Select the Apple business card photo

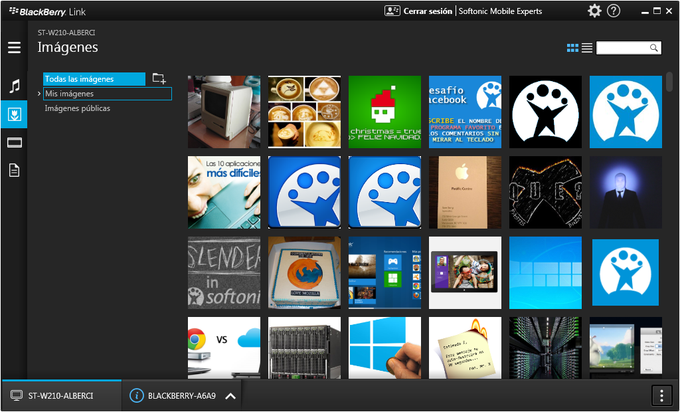click(x=465, y=192)
